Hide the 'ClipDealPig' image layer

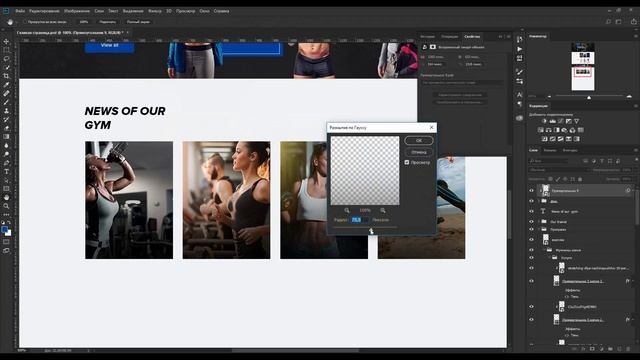(x=531, y=307)
